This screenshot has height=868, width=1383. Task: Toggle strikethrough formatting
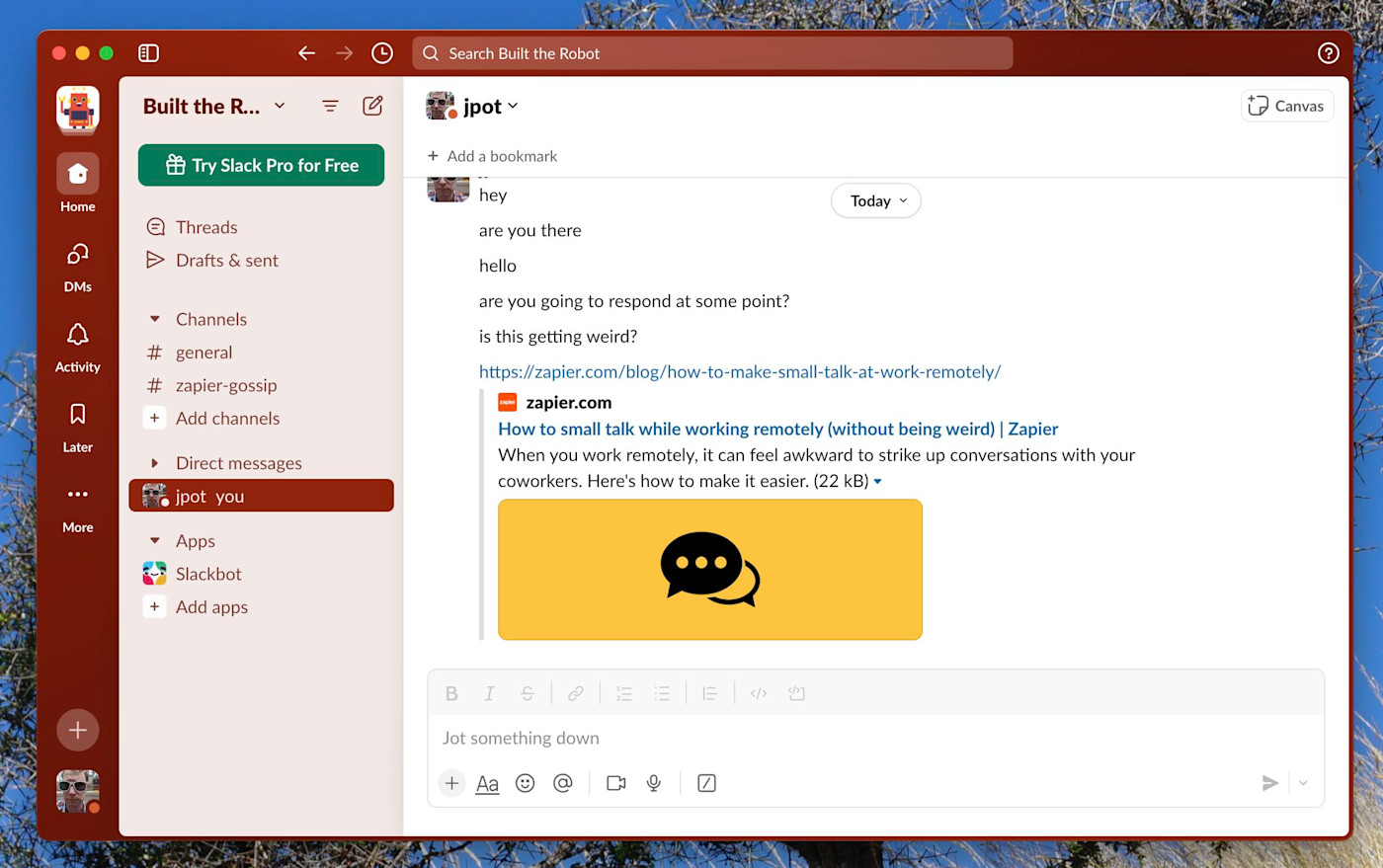tap(528, 693)
